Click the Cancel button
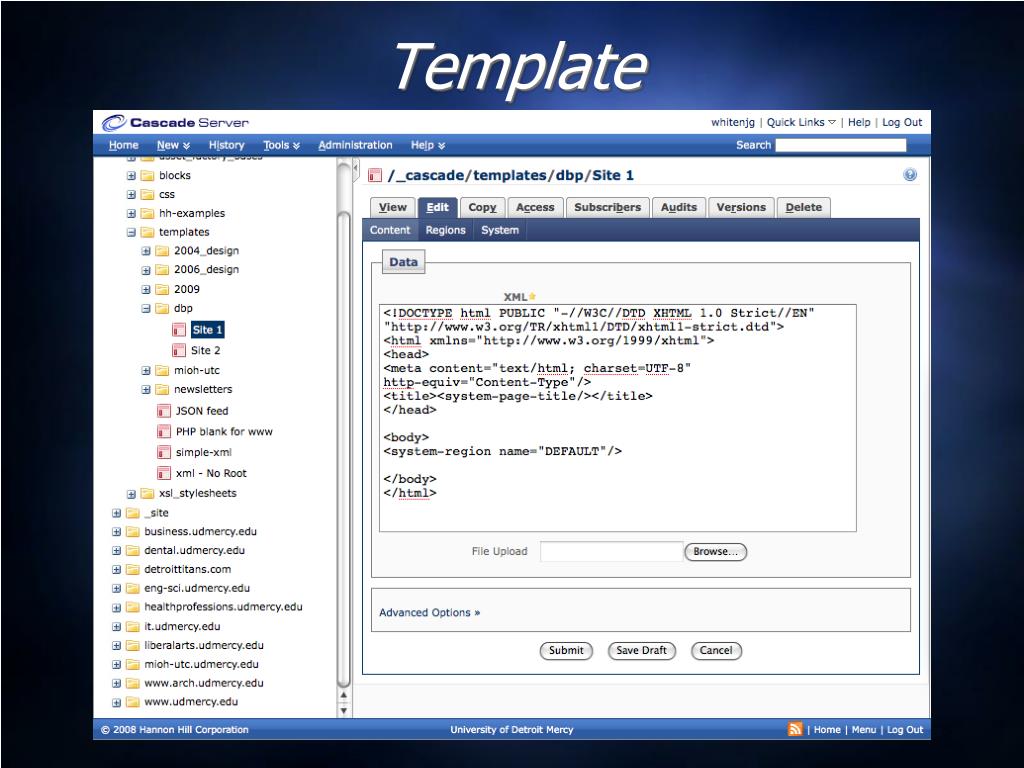The height and width of the screenshot is (768, 1024). pyautogui.click(x=716, y=650)
